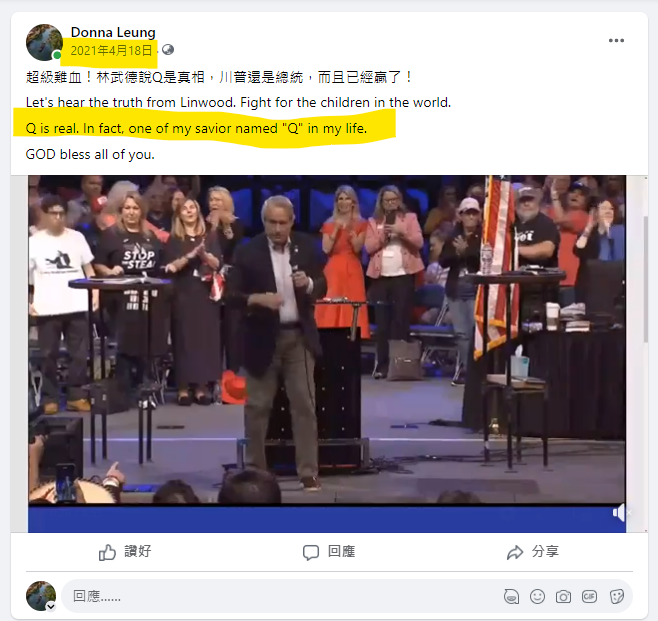Click Donna Leung's profile picture
658x621 pixels.
click(44, 42)
